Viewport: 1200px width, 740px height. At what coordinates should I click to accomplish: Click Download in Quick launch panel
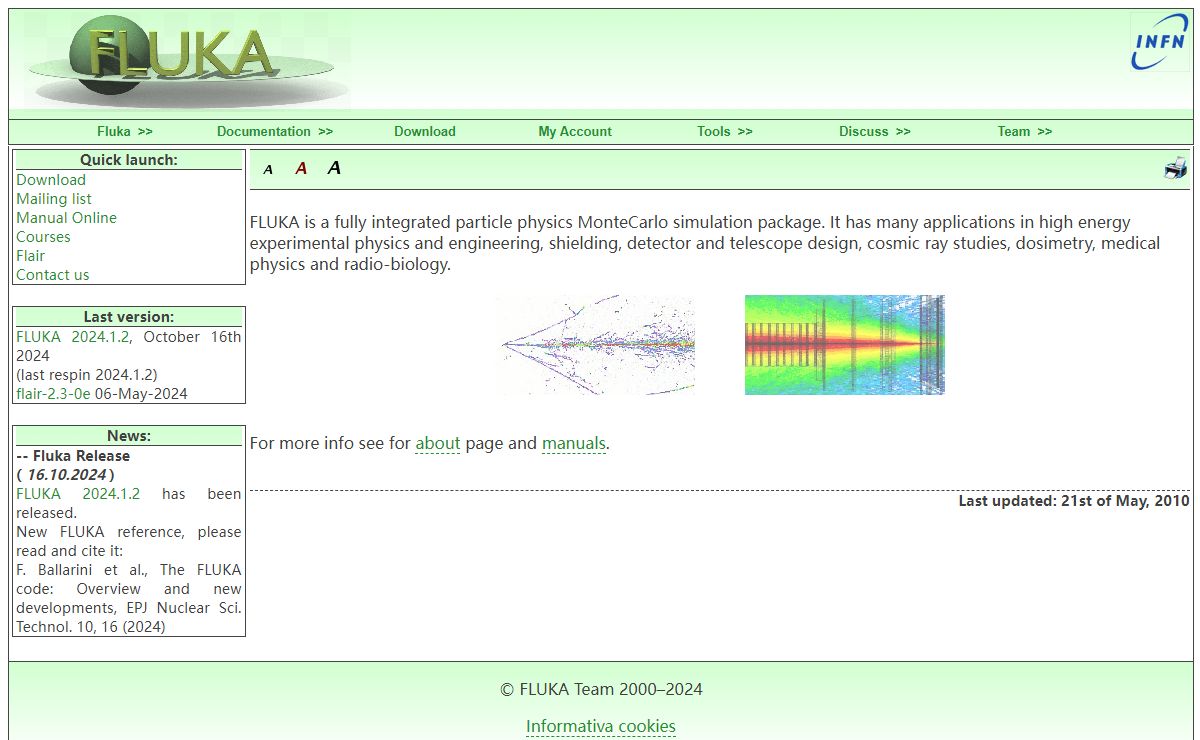[51, 180]
